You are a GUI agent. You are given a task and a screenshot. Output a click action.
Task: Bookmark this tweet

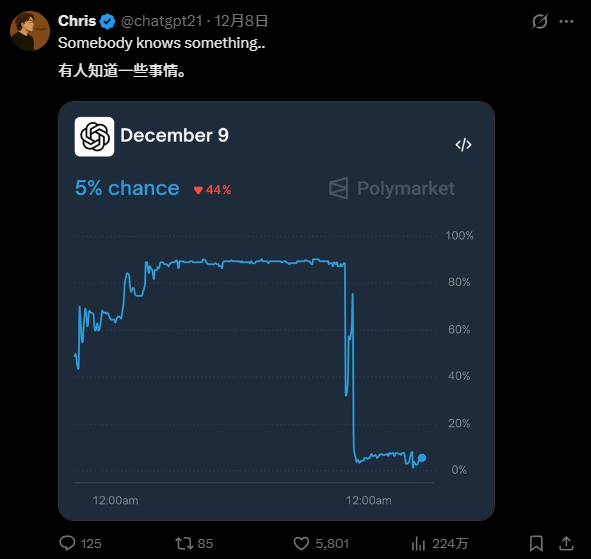click(536, 544)
